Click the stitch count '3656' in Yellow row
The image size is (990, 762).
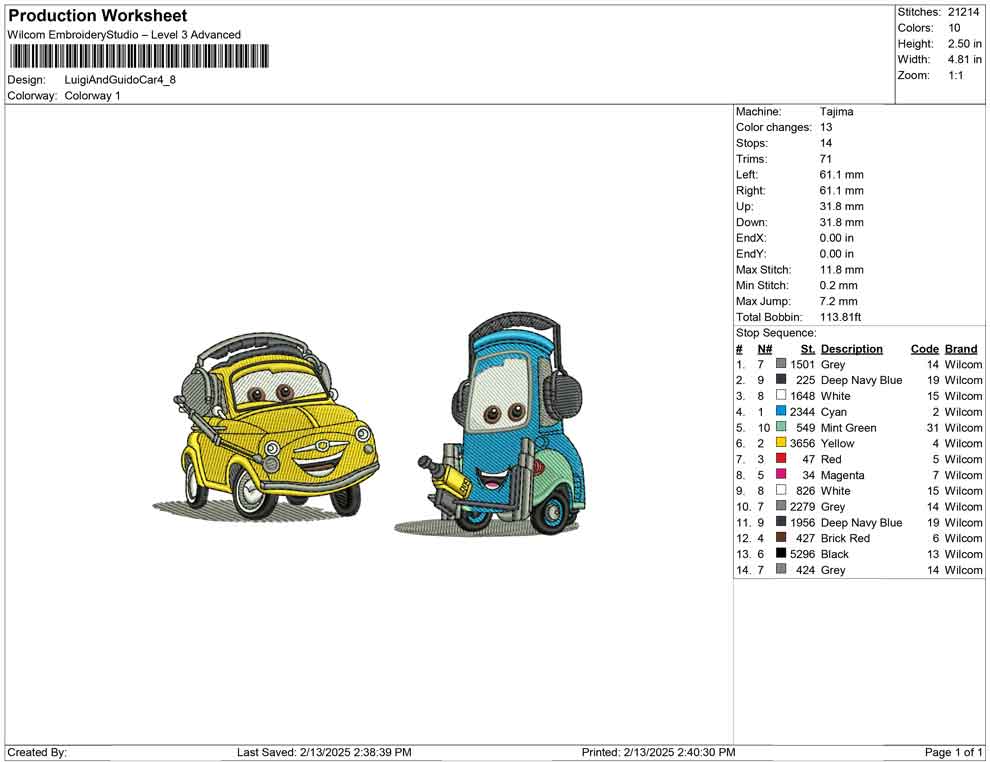pyautogui.click(x=802, y=443)
